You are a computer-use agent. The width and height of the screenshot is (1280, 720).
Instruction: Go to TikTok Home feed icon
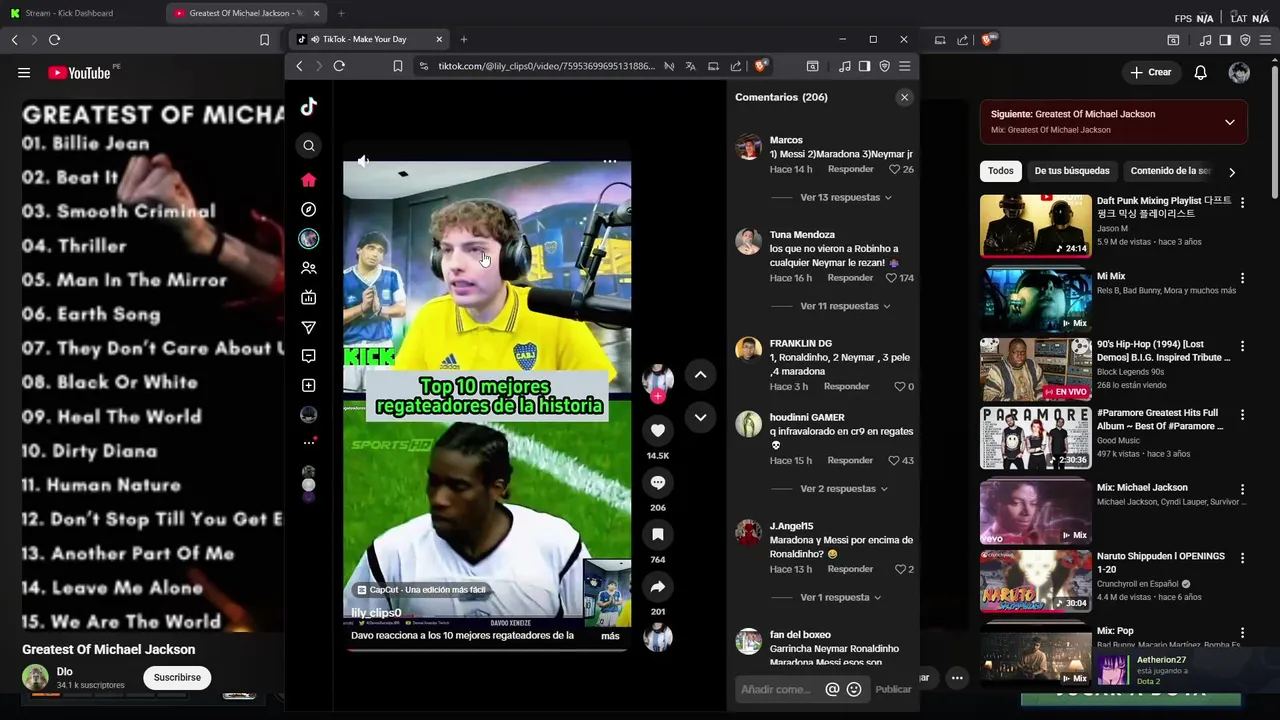(x=309, y=180)
